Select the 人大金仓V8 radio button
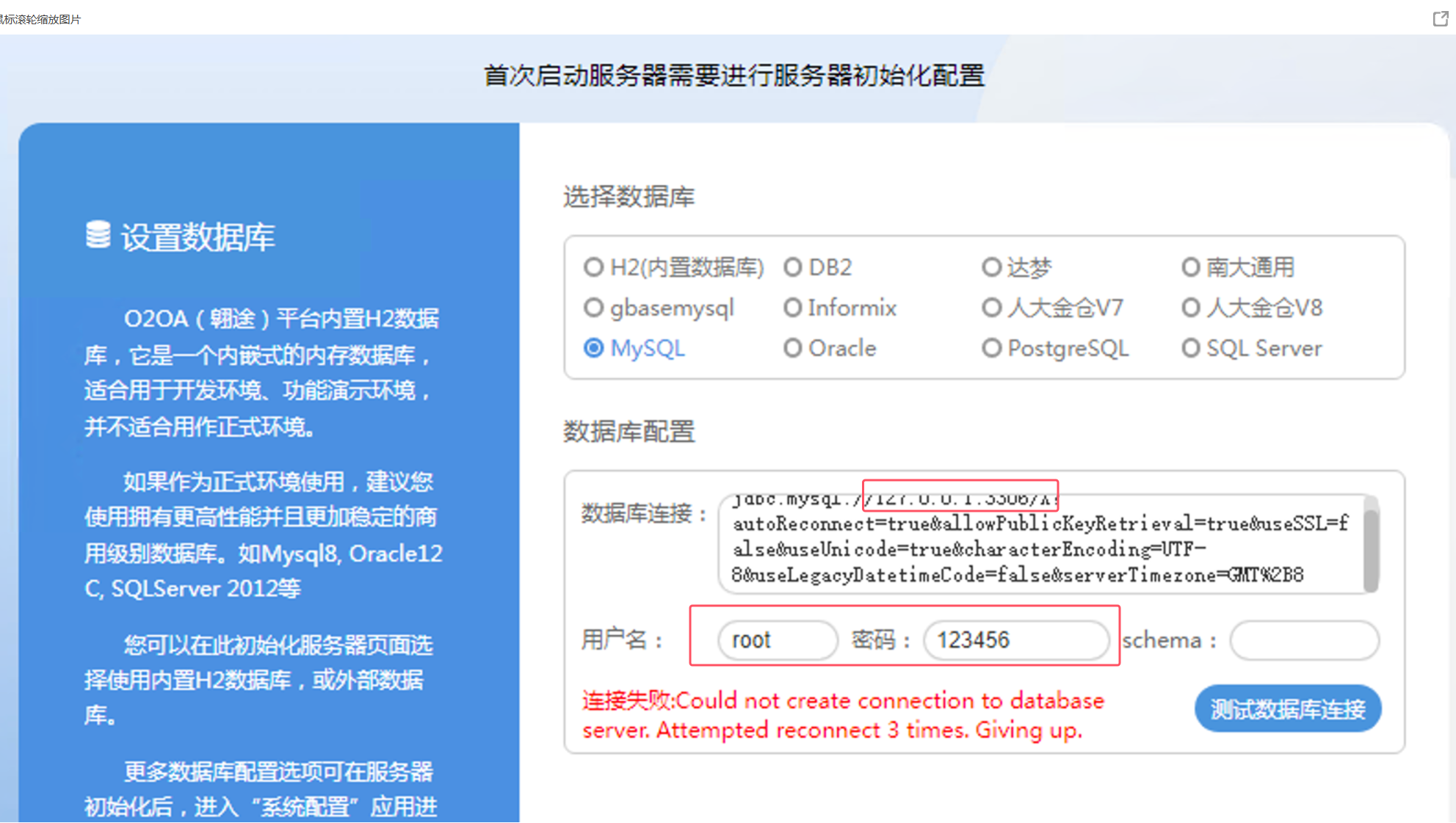 click(1190, 308)
